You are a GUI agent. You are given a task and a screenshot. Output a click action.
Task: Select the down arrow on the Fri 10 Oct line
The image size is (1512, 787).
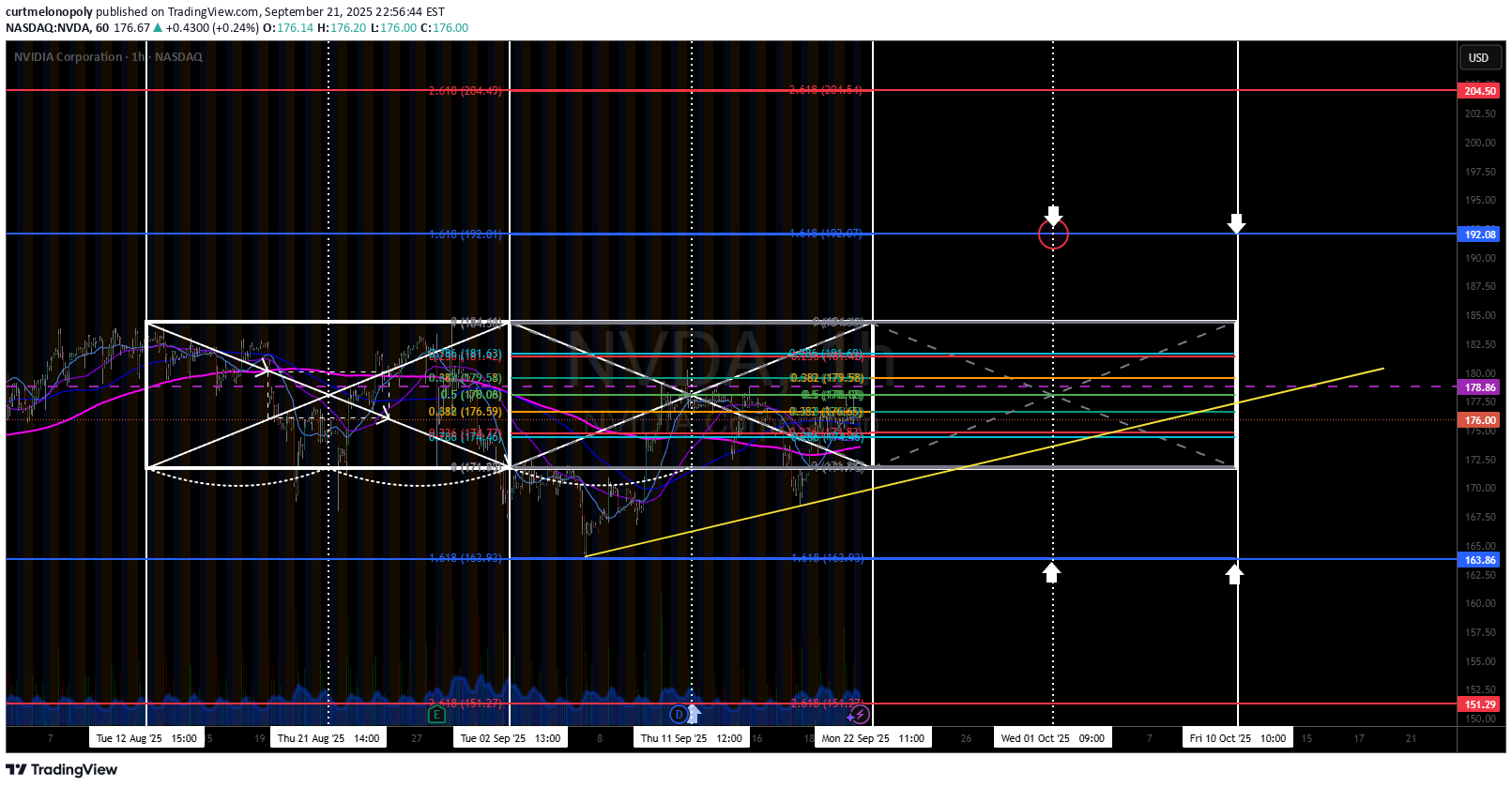(1236, 223)
